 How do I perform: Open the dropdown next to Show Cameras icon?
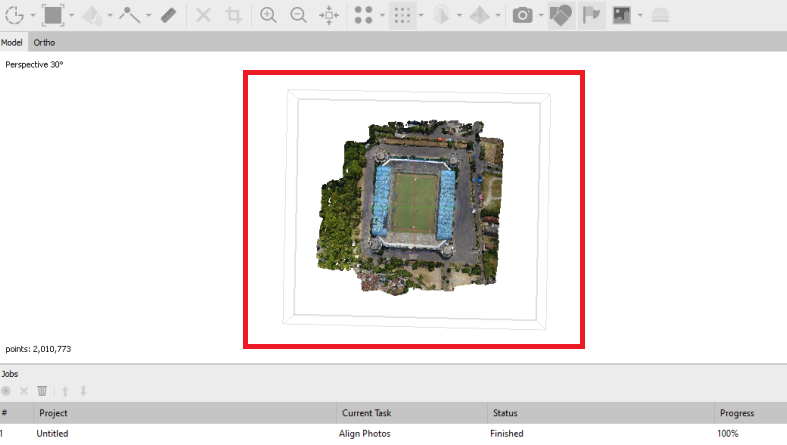[541, 15]
